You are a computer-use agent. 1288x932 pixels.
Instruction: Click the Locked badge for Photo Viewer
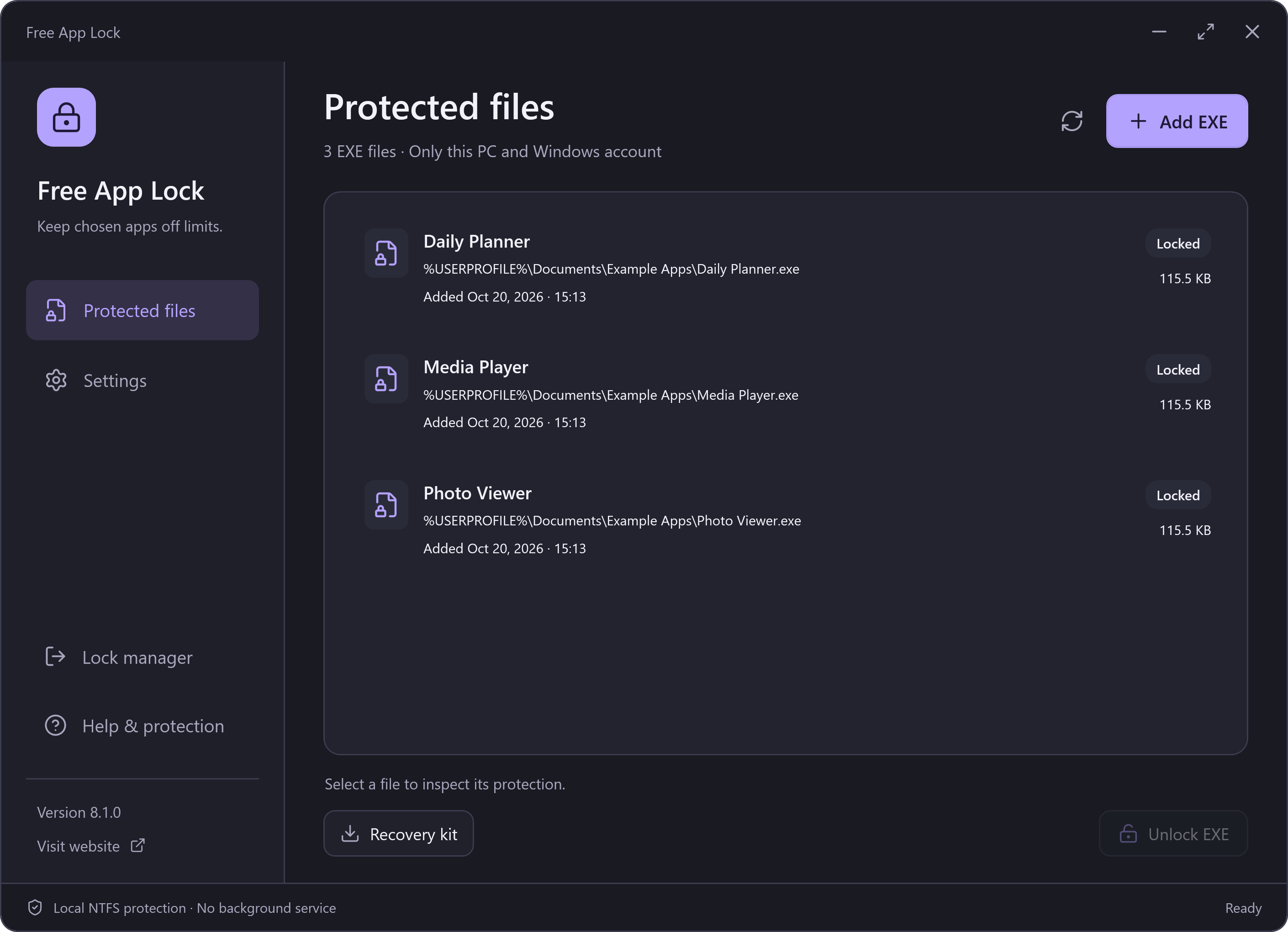coord(1178,495)
